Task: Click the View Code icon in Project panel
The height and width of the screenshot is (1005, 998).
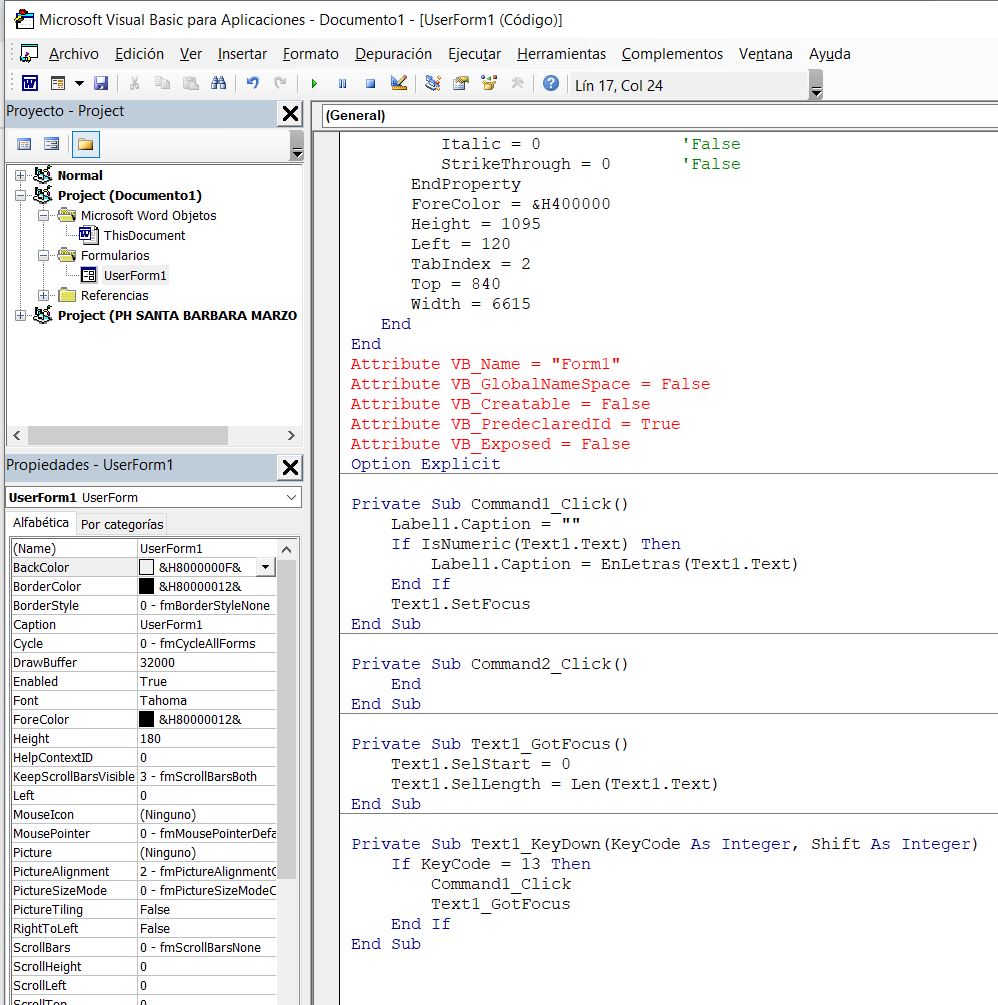Action: click(24, 144)
